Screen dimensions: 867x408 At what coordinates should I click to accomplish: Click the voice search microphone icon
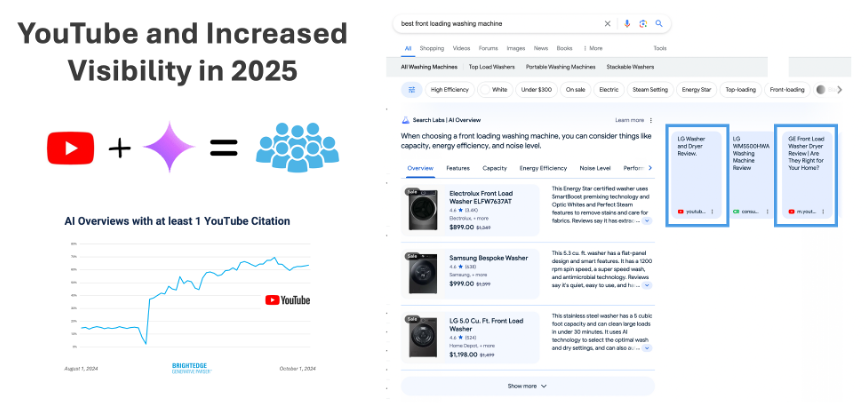[627, 23]
